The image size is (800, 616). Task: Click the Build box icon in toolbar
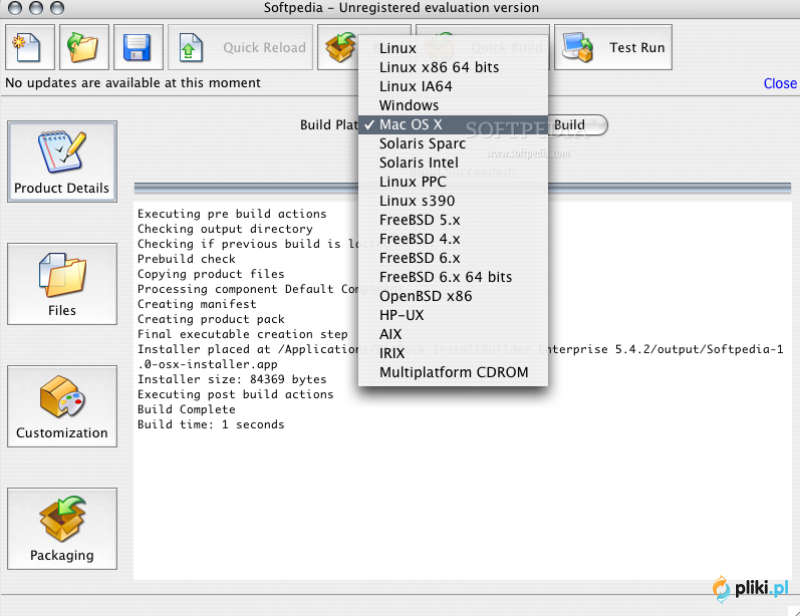[x=340, y=47]
